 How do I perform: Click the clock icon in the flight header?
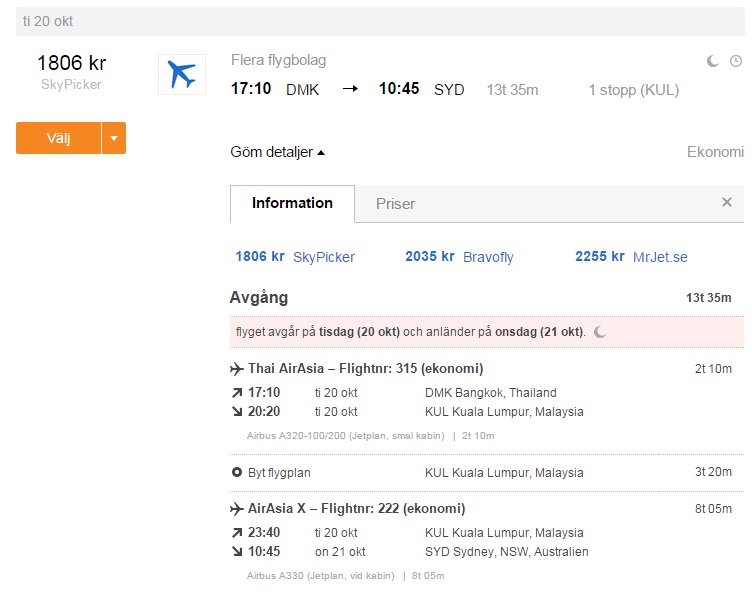pyautogui.click(x=737, y=61)
